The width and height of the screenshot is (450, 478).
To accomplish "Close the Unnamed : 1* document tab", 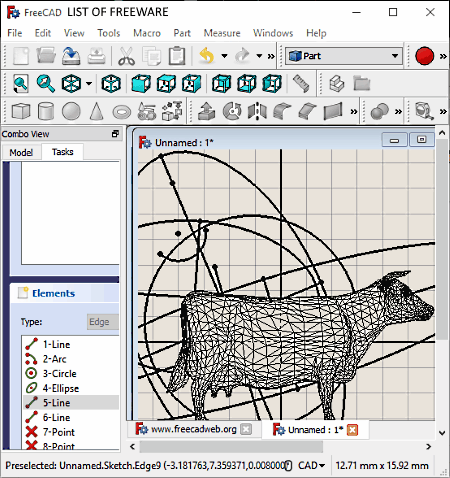I will pos(352,430).
